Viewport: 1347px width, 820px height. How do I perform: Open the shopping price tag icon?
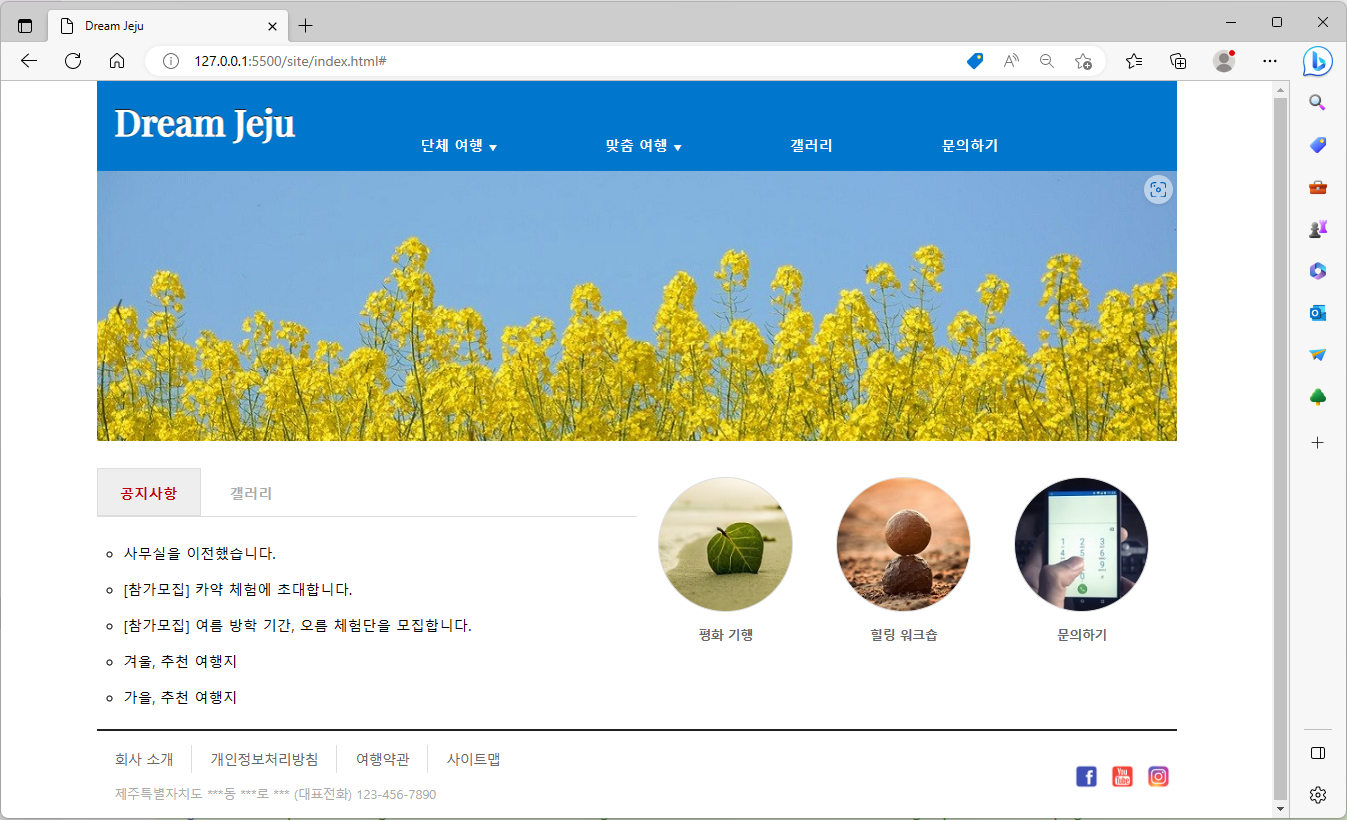point(975,61)
